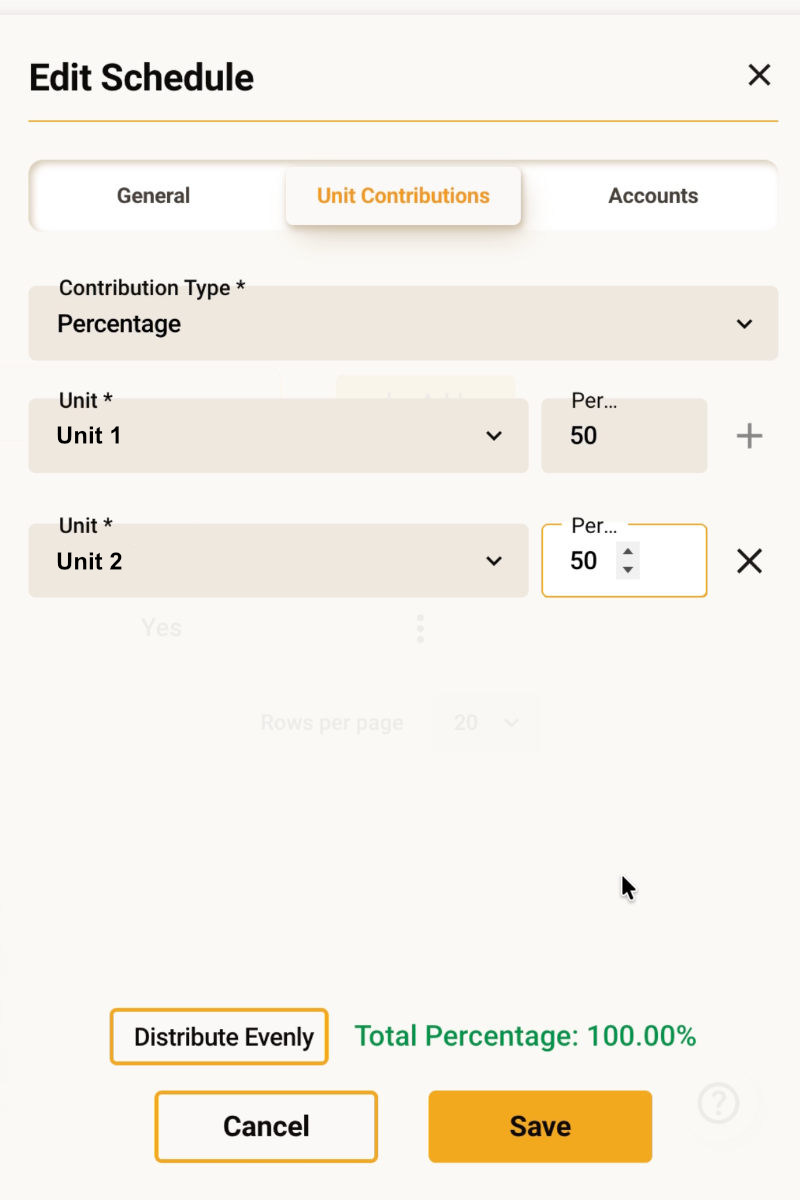Remove the Unit 2 contribution row

(x=749, y=562)
